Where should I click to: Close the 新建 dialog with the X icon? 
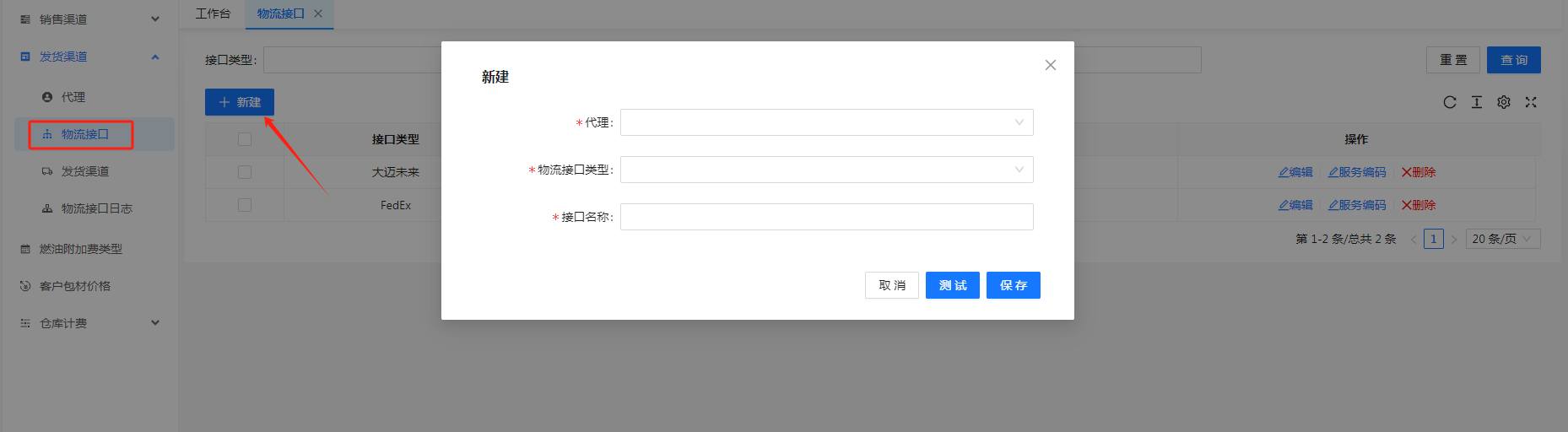[1051, 65]
